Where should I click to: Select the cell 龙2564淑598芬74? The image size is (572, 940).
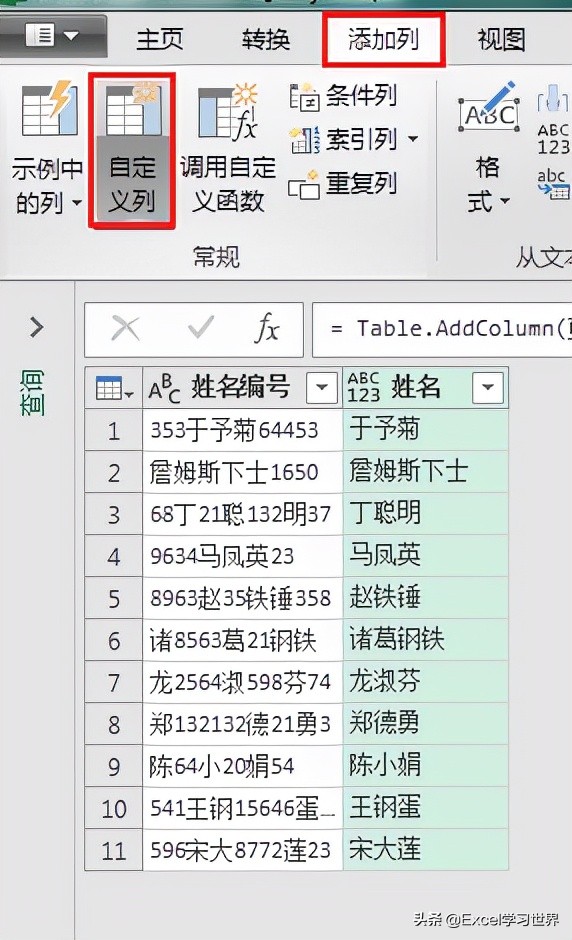click(x=242, y=682)
